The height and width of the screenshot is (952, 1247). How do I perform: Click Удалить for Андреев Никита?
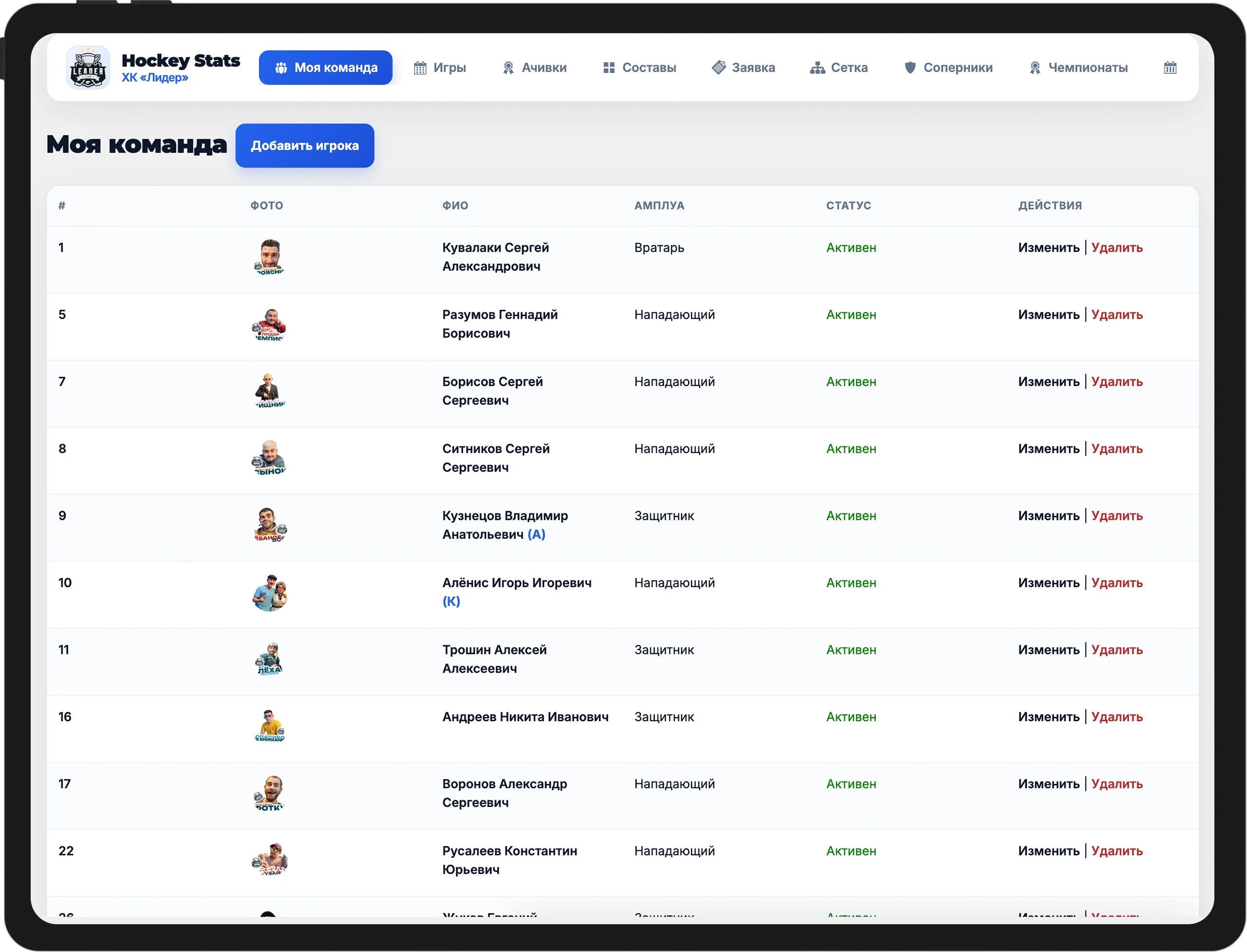coord(1116,717)
